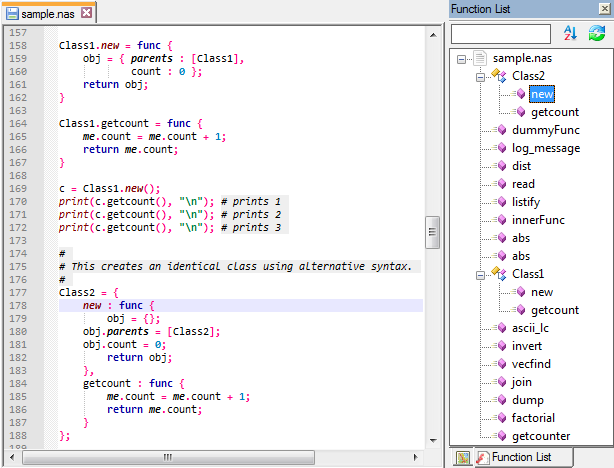The height and width of the screenshot is (468, 614).
Task: Click the save icon on the sample.nas tab
Action: (12, 14)
